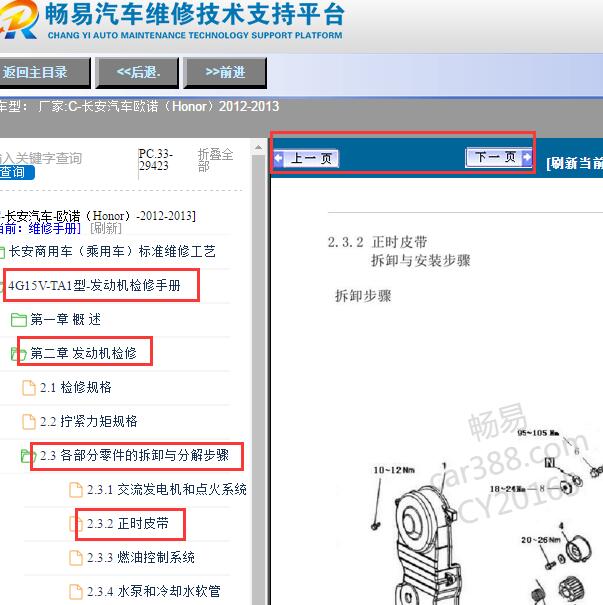Open the 2.1 检修规格 page

[76, 387]
